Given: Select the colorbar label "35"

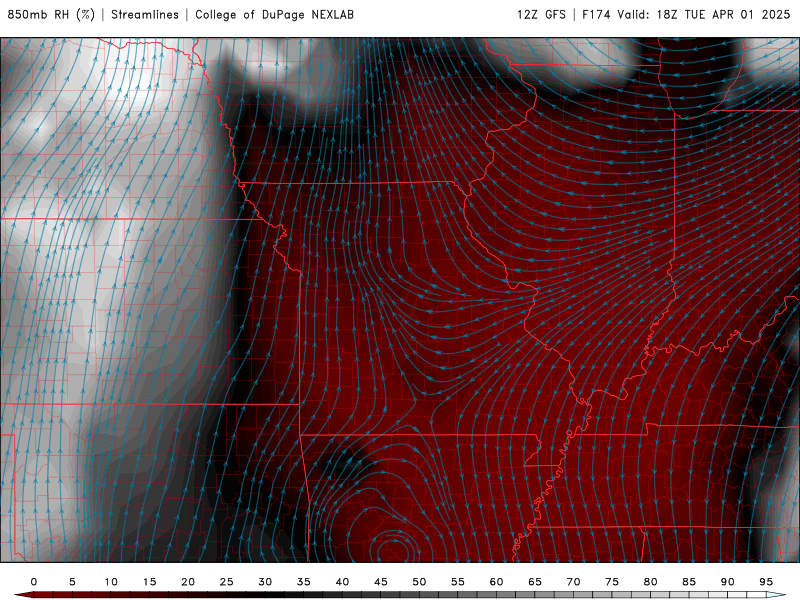Looking at the screenshot, I should [304, 582].
